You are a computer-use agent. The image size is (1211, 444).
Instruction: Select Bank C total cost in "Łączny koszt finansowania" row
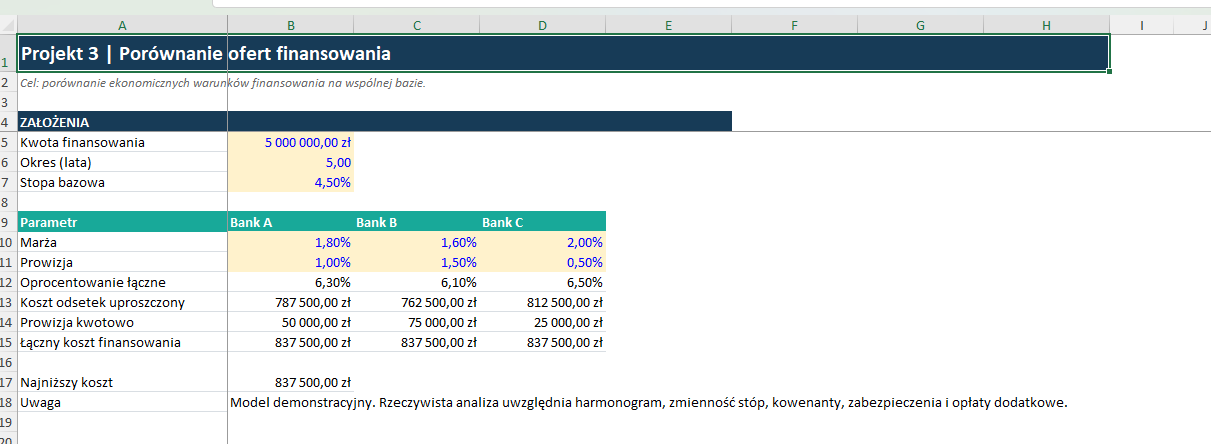click(x=542, y=342)
